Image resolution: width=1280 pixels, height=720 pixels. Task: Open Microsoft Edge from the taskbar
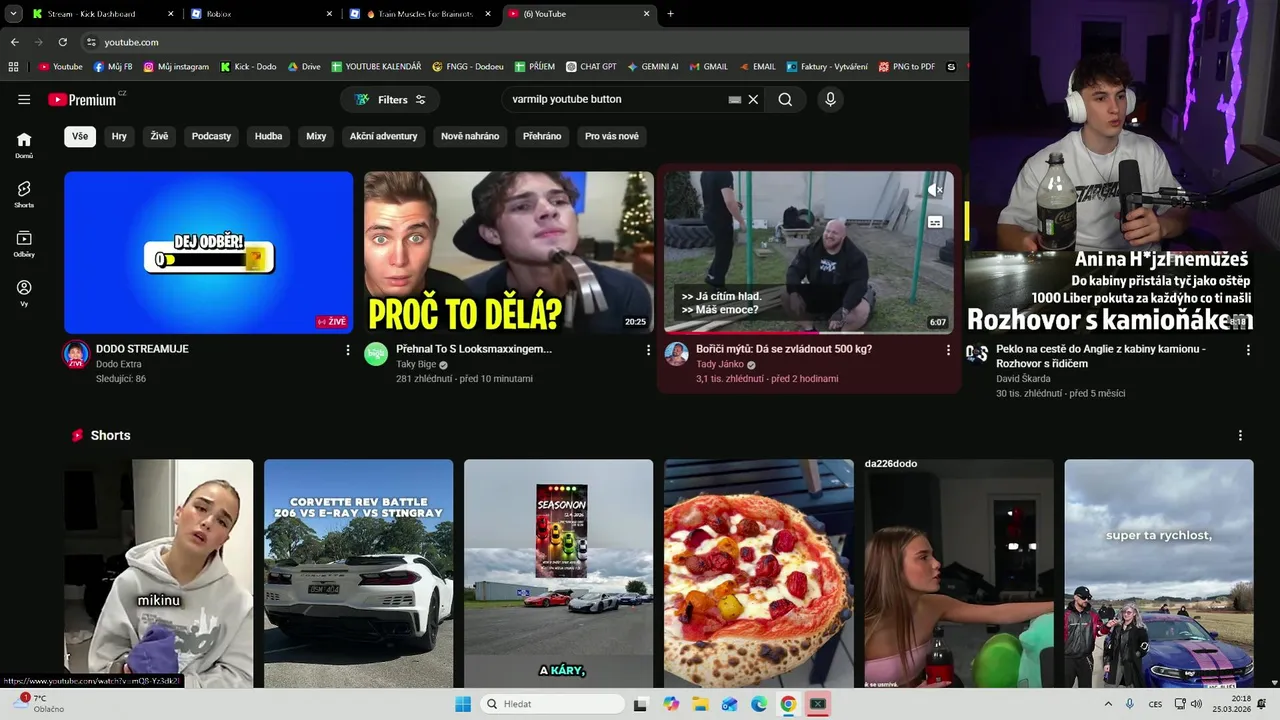(759, 704)
